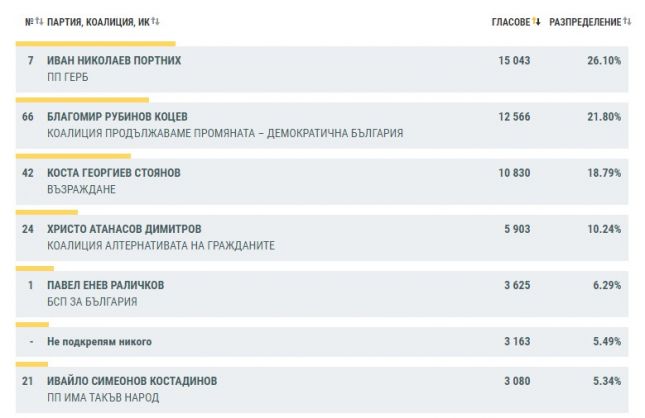
Task: Click the № column header
Action: tap(29, 22)
